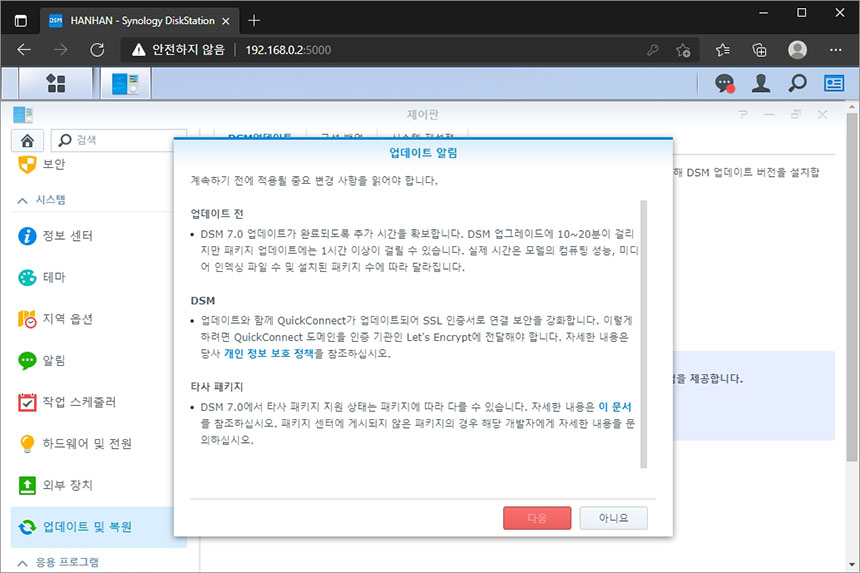Open the browser profile avatar
Image resolution: width=860 pixels, height=573 pixels.
pos(797,50)
